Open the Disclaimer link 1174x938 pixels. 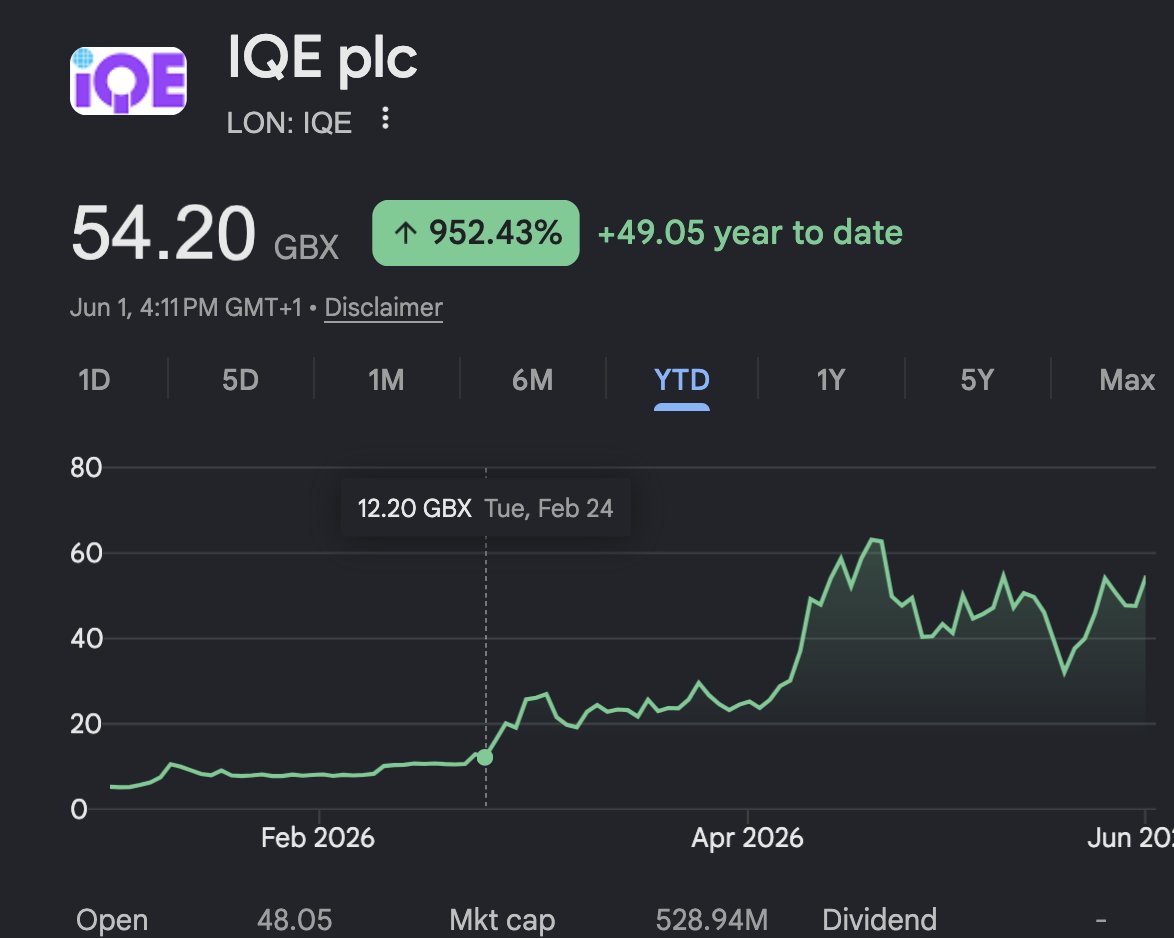coord(383,307)
